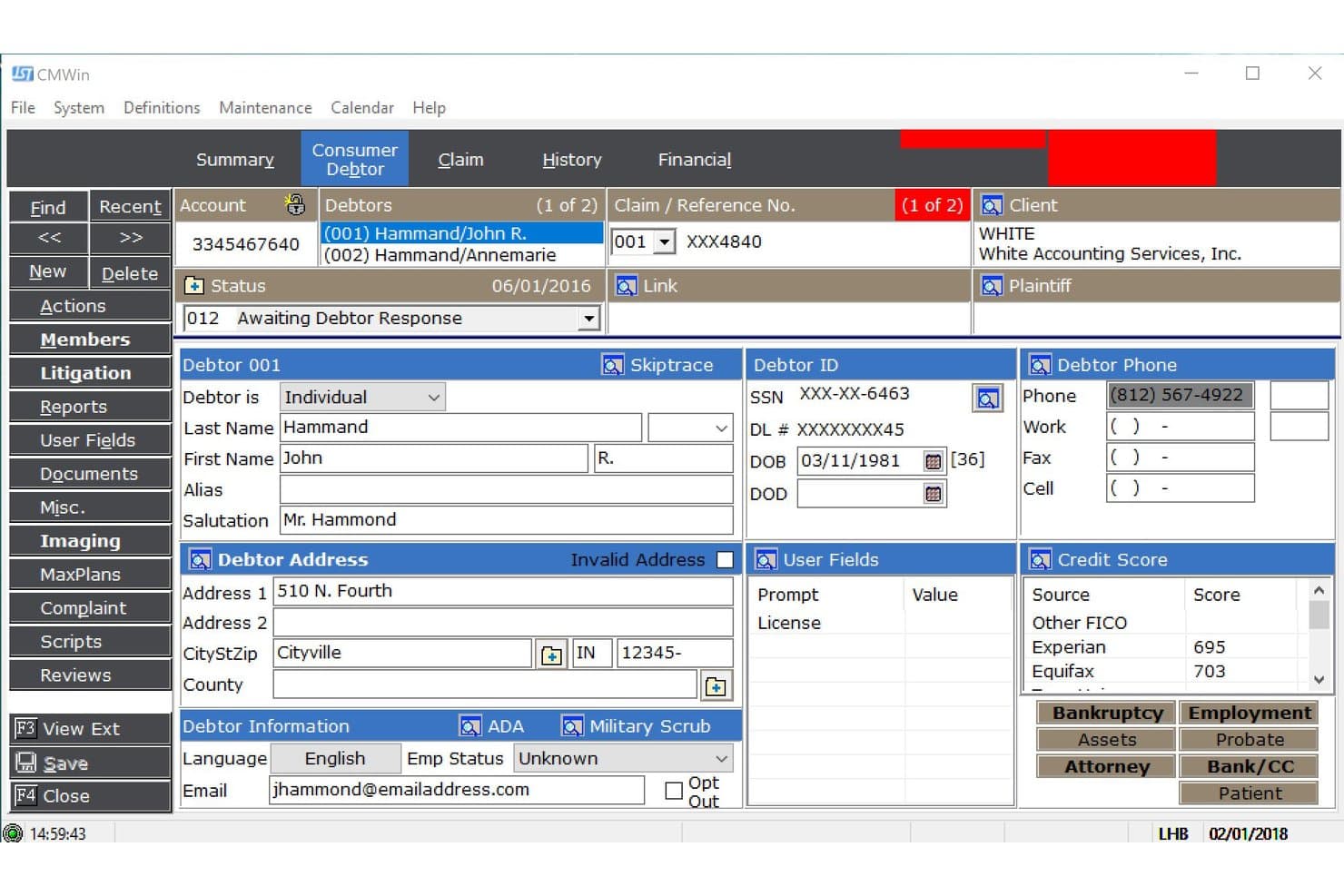This screenshot has height=896, width=1344.
Task: Click the Skiptrace magnifier icon
Action: point(613,365)
